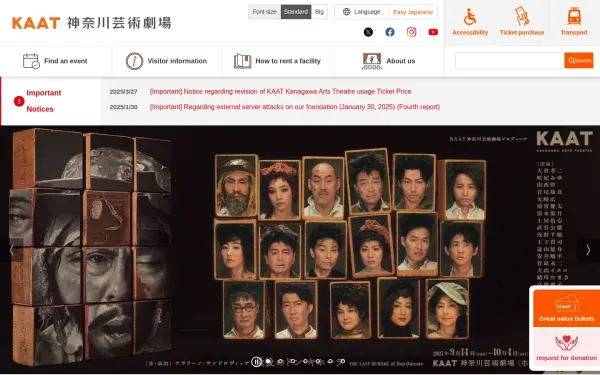
Task: Show next slide with right chevron
Action: (x=588, y=250)
